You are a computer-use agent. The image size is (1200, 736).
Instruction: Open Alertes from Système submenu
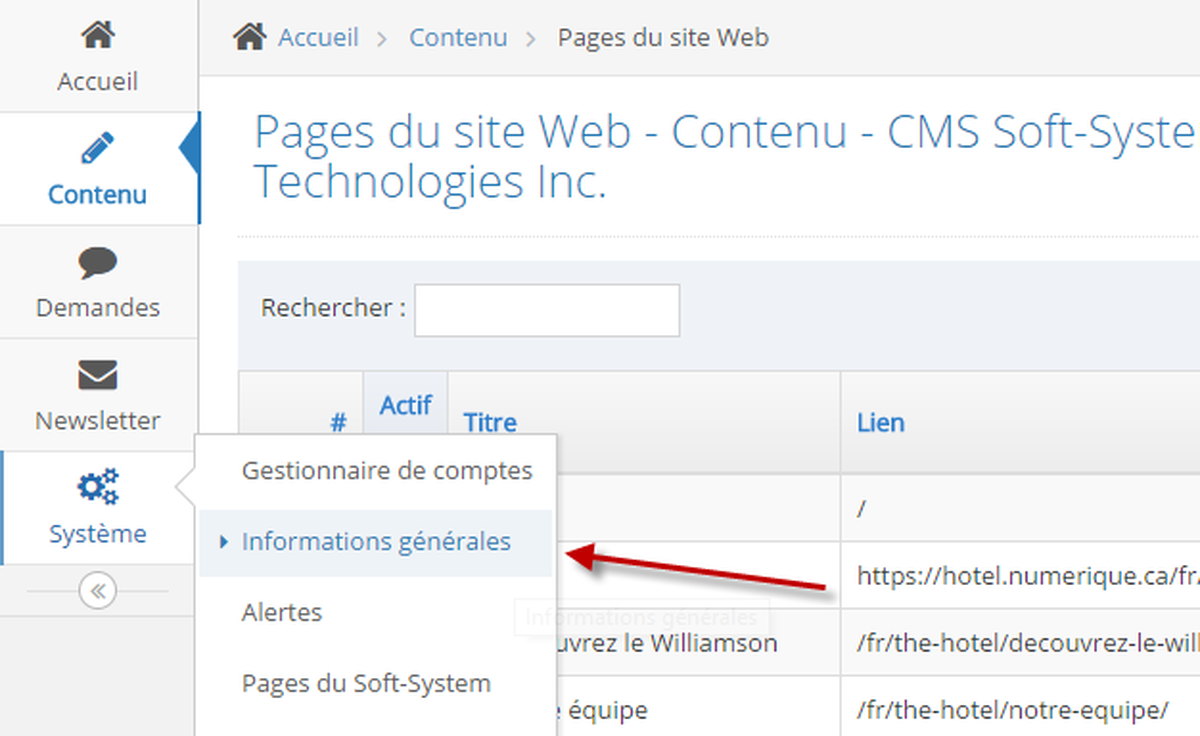pyautogui.click(x=282, y=612)
